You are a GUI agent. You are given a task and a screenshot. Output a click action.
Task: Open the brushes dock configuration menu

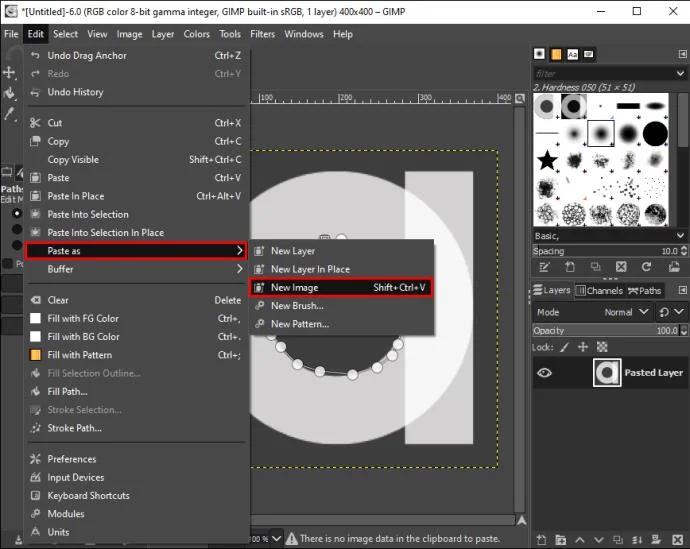pos(683,54)
